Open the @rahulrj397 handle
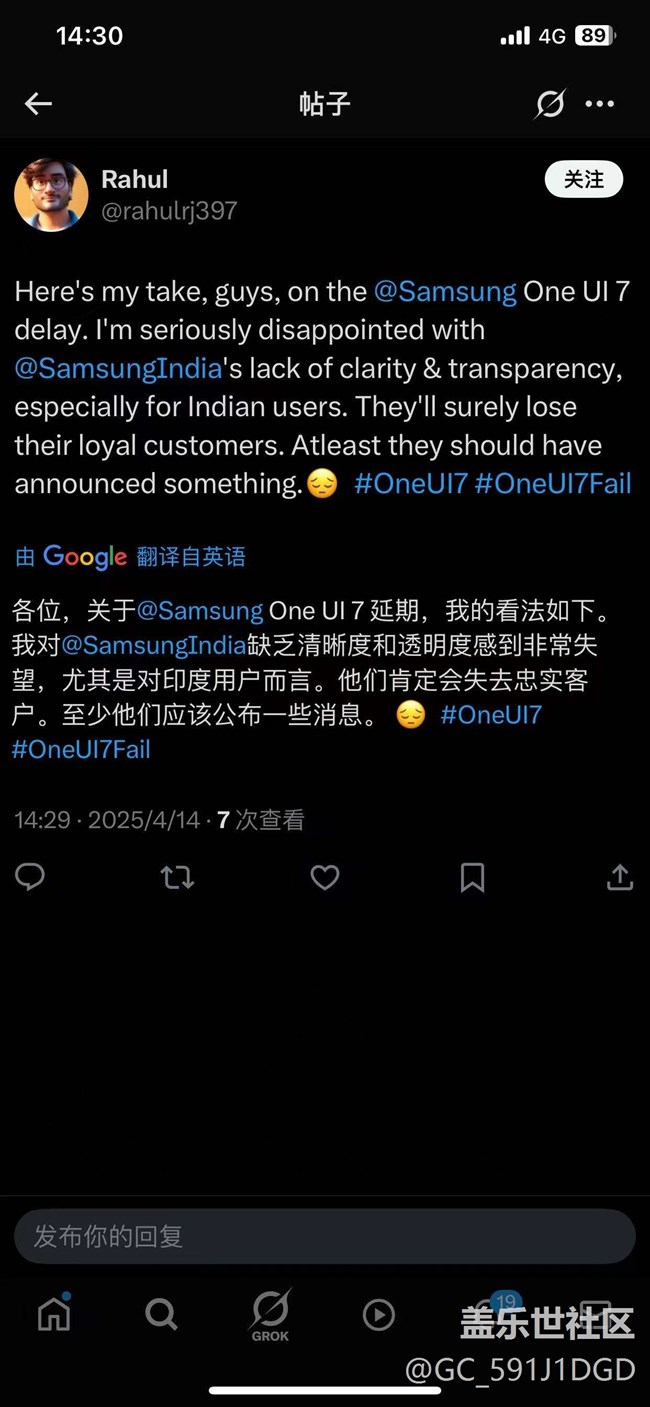Viewport: 650px width, 1407px height. tap(169, 210)
